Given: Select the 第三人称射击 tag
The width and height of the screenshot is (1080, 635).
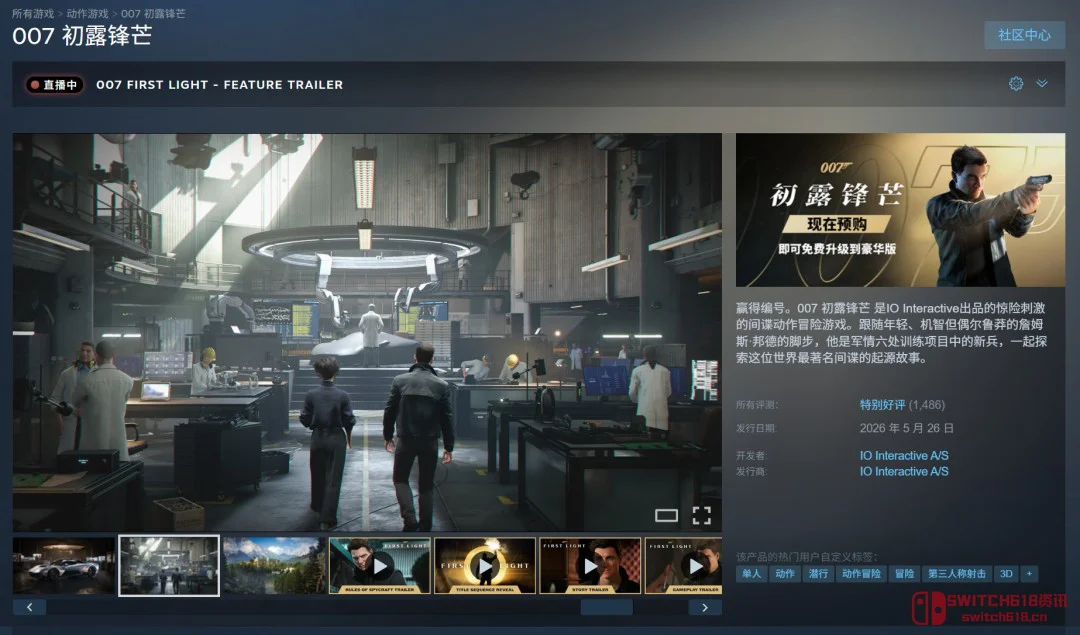Looking at the screenshot, I should pyautogui.click(x=956, y=574).
